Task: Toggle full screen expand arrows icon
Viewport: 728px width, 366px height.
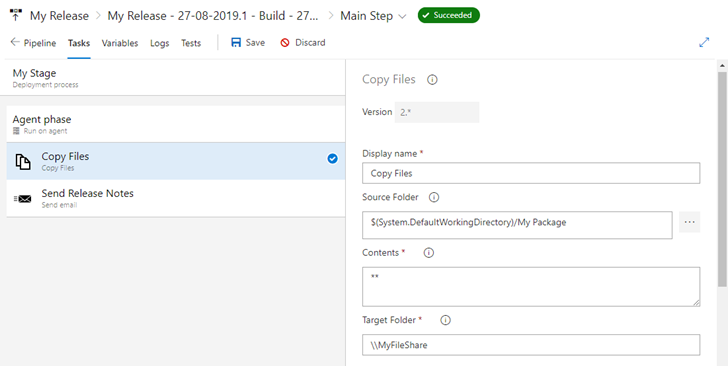Action: (x=704, y=42)
